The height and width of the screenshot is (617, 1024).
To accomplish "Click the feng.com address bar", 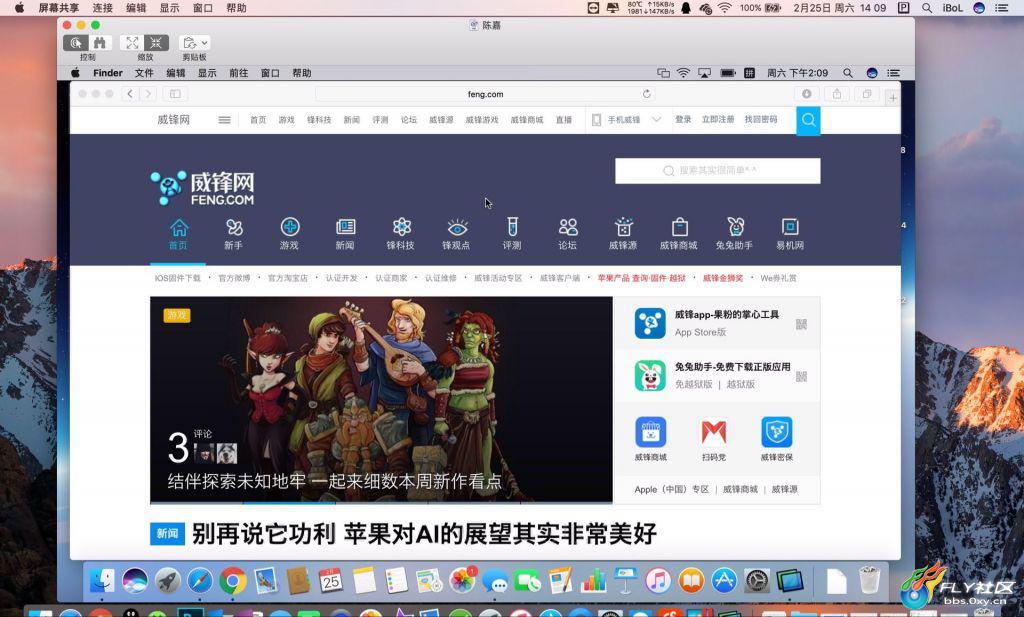I will tap(485, 94).
